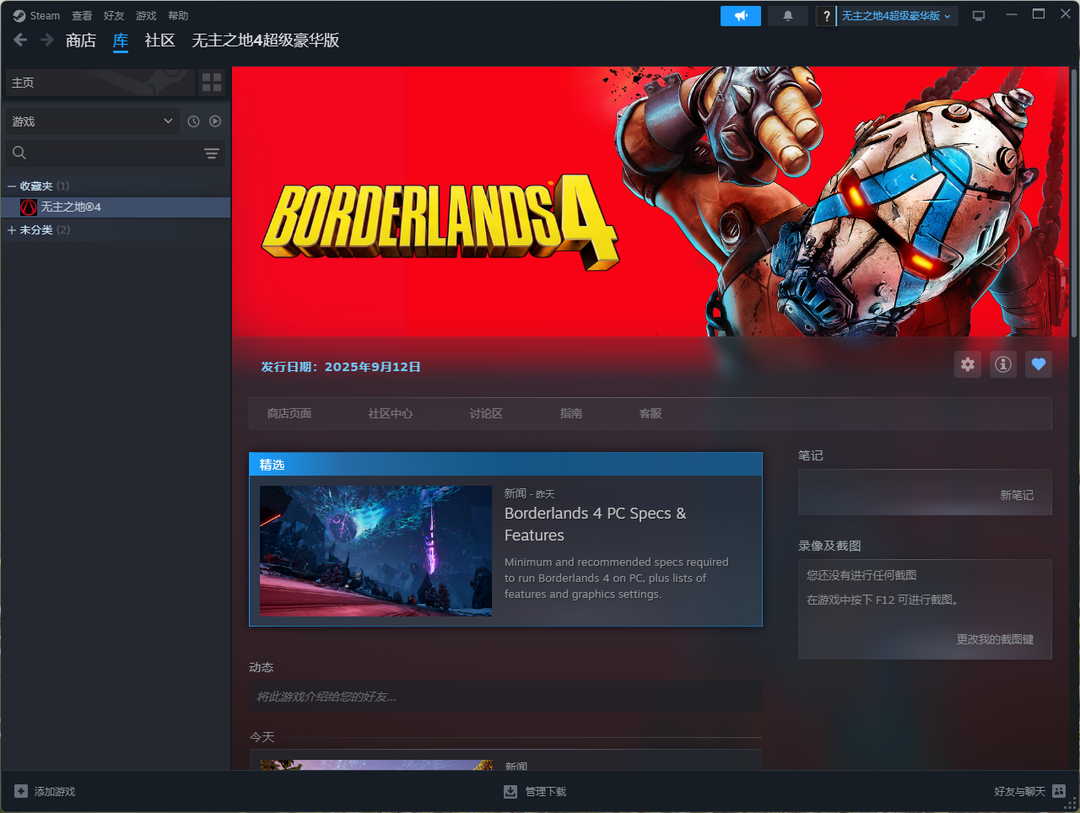Open the account name dropdown
The height and width of the screenshot is (813, 1080).
[x=896, y=16]
